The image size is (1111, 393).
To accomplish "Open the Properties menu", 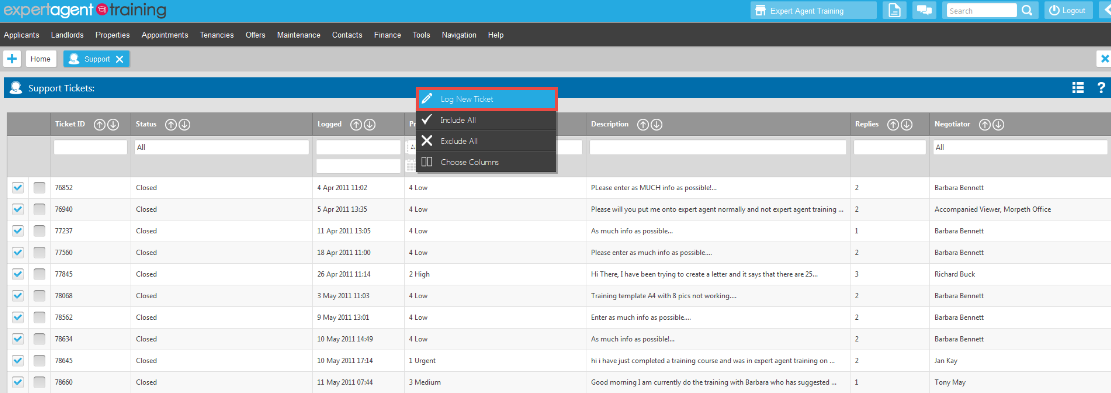I will tap(113, 35).
